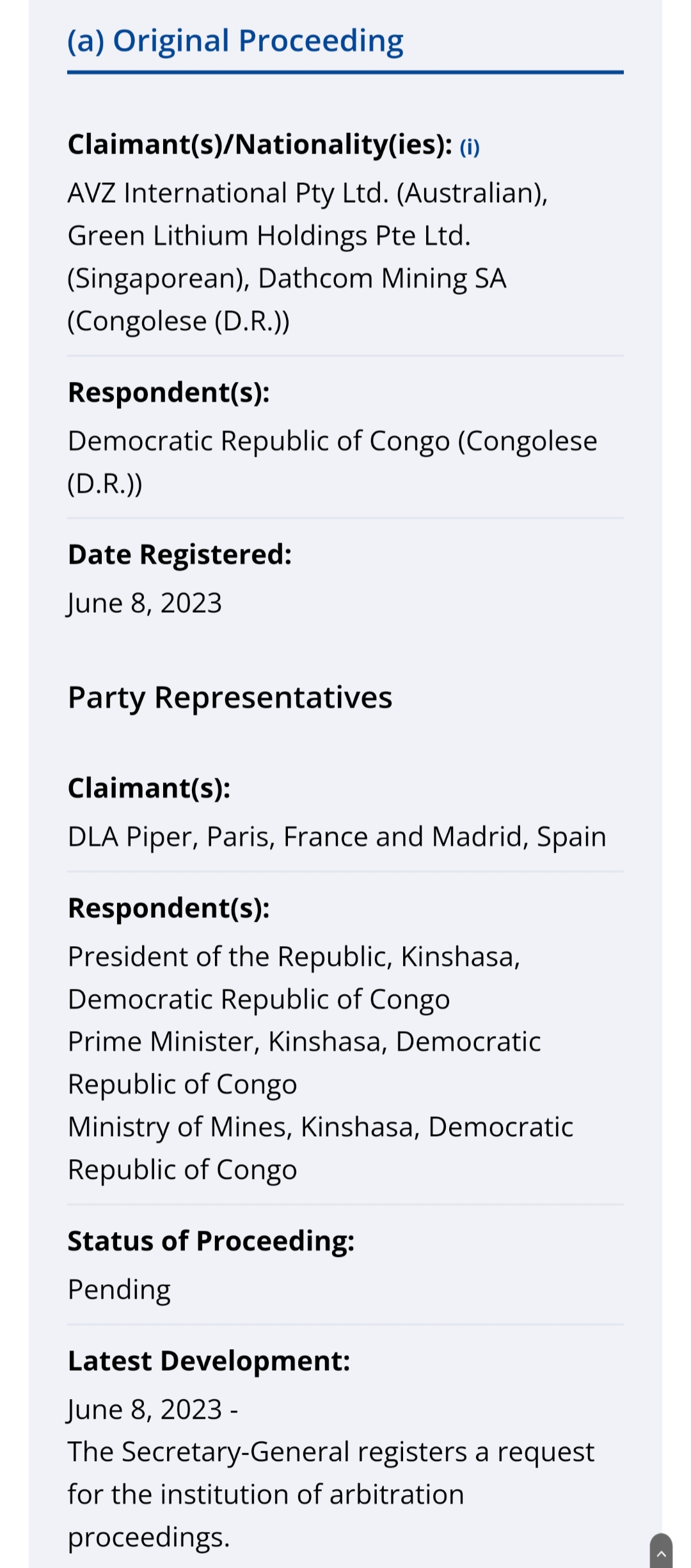Image resolution: width=691 pixels, height=1568 pixels.
Task: Select the Date Registered label
Action: tap(180, 554)
